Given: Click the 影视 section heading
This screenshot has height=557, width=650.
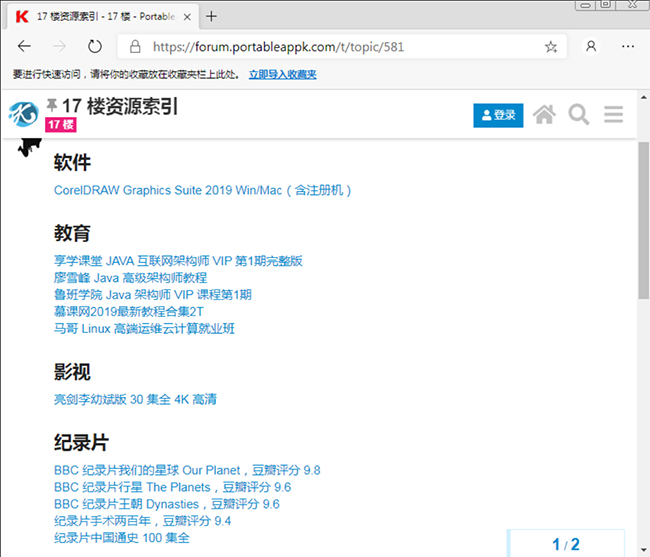Looking at the screenshot, I should (x=72, y=372).
